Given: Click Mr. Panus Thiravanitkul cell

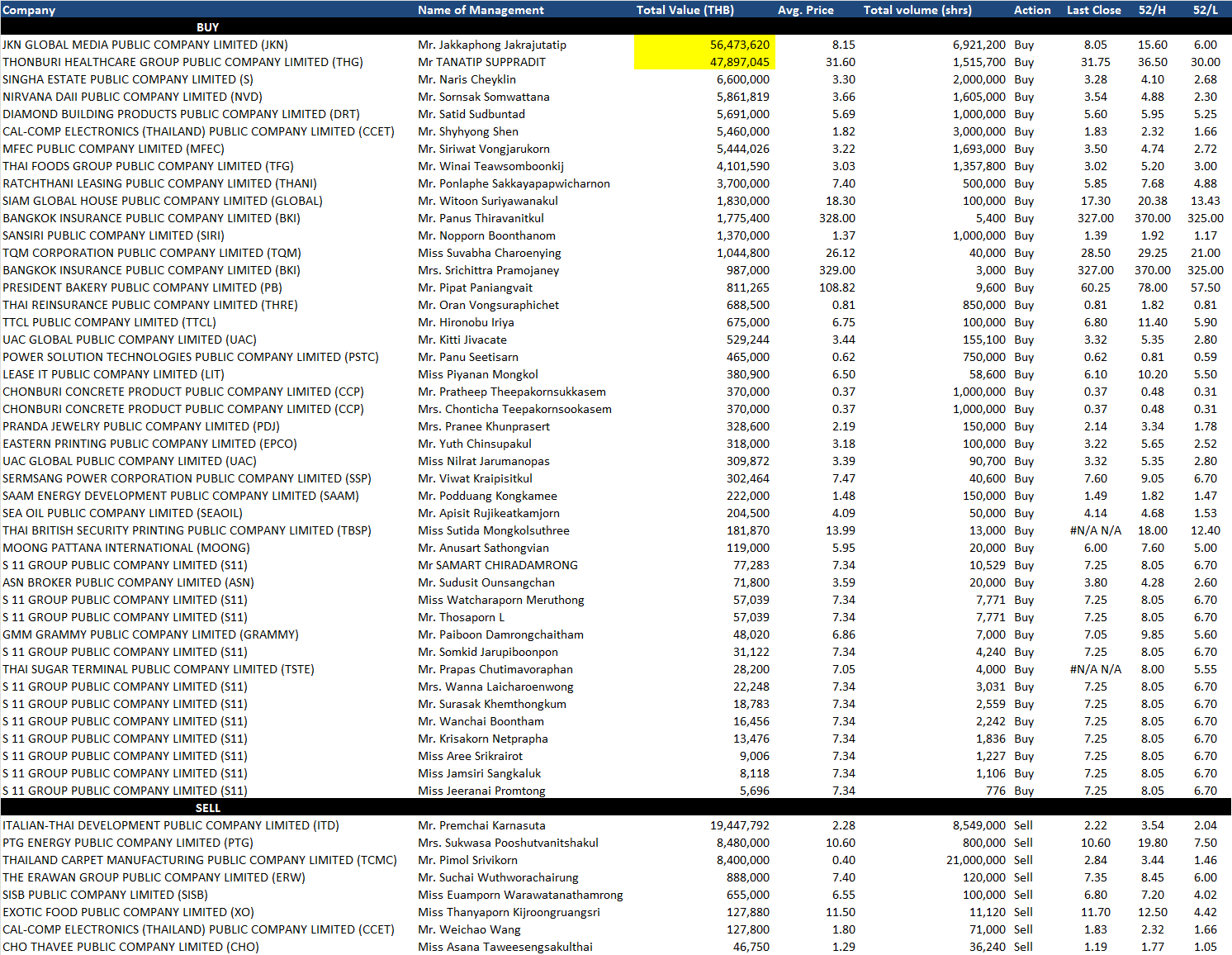Looking at the screenshot, I should (x=481, y=218).
